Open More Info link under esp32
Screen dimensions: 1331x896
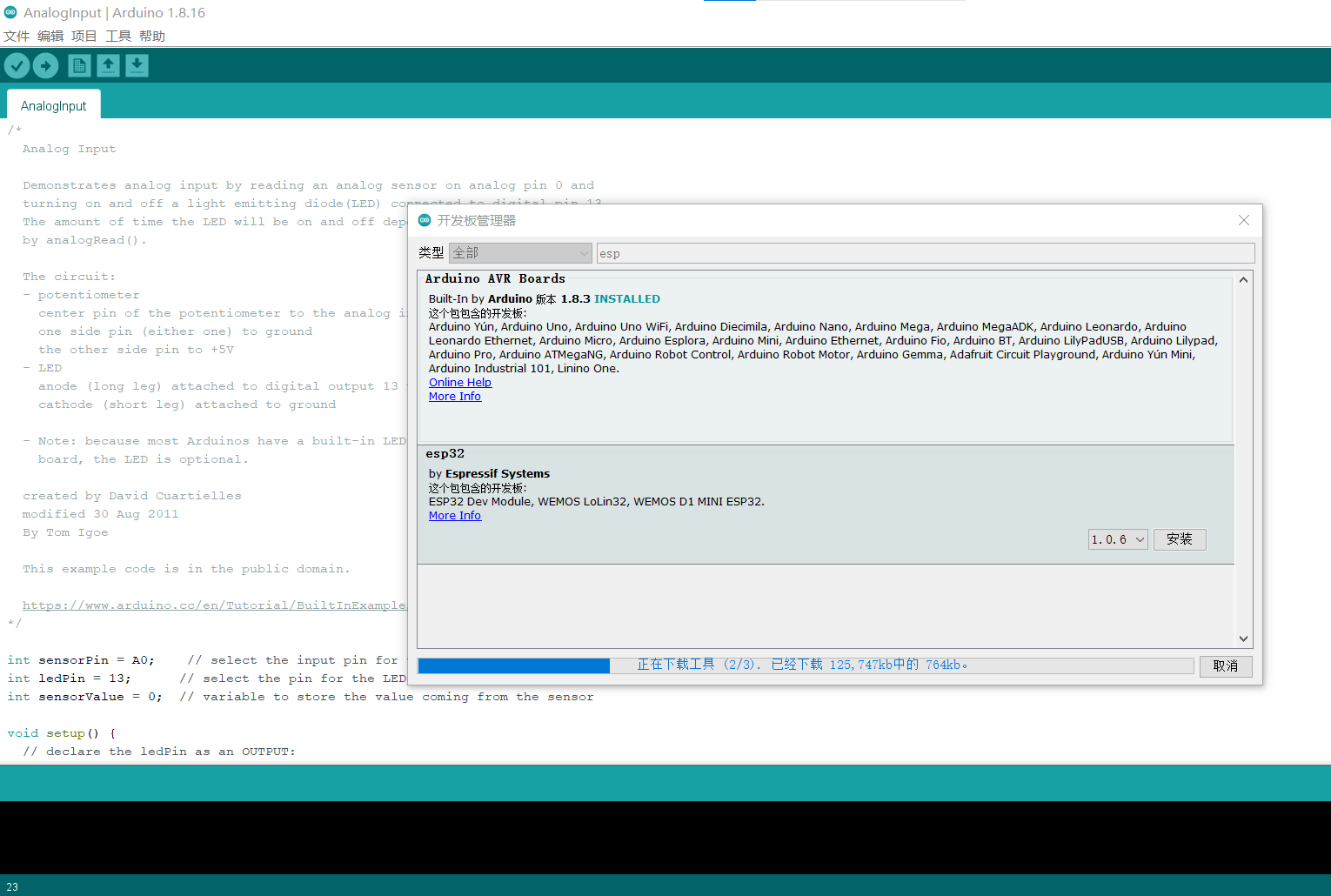point(455,515)
